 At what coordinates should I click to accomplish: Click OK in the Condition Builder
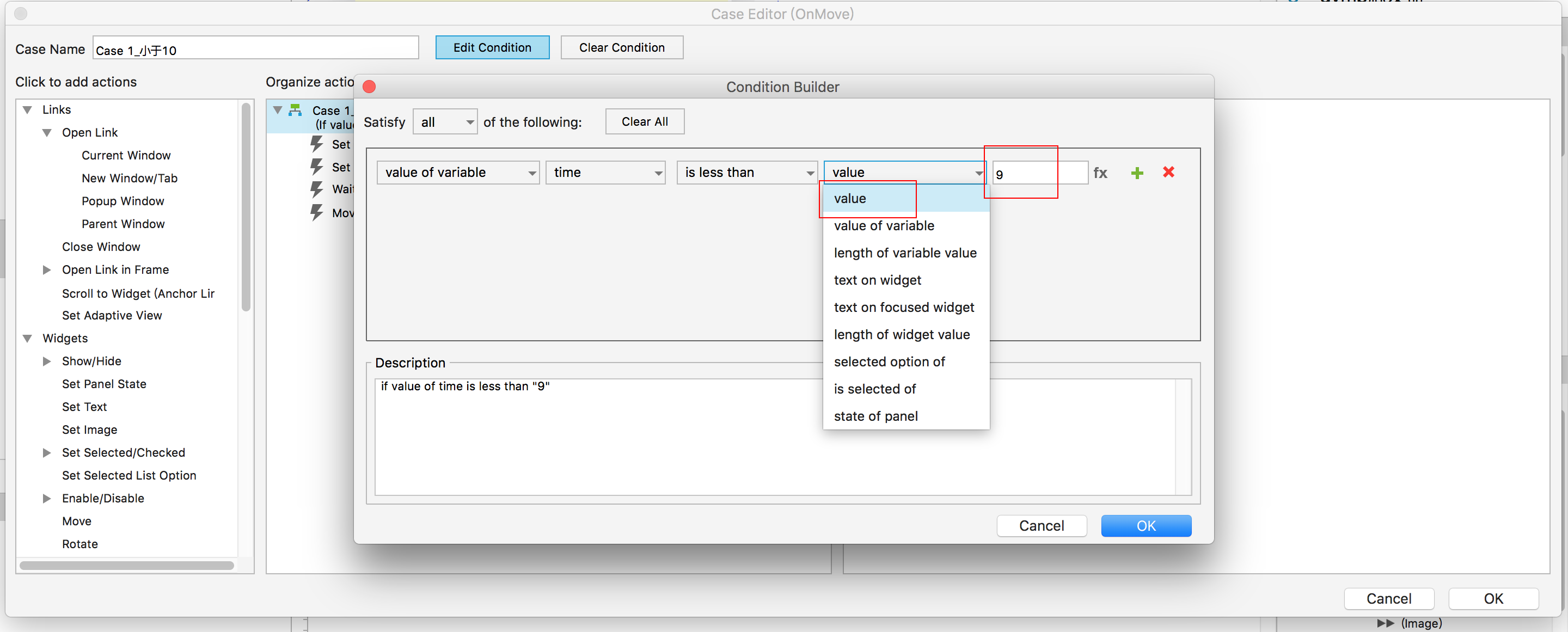click(x=1145, y=525)
